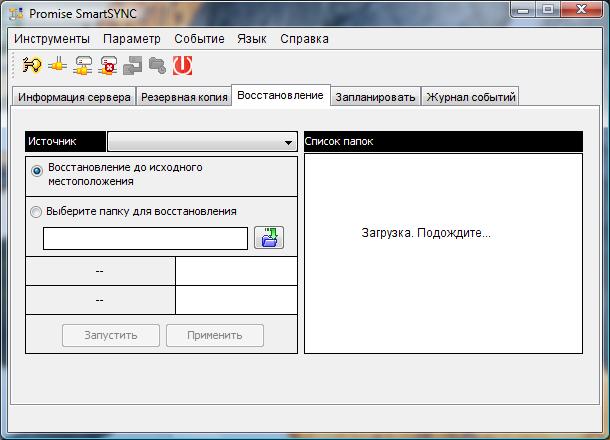Click 'Загрузка. Подождите...' text in folder list
The width and height of the screenshot is (610, 440).
(x=426, y=233)
